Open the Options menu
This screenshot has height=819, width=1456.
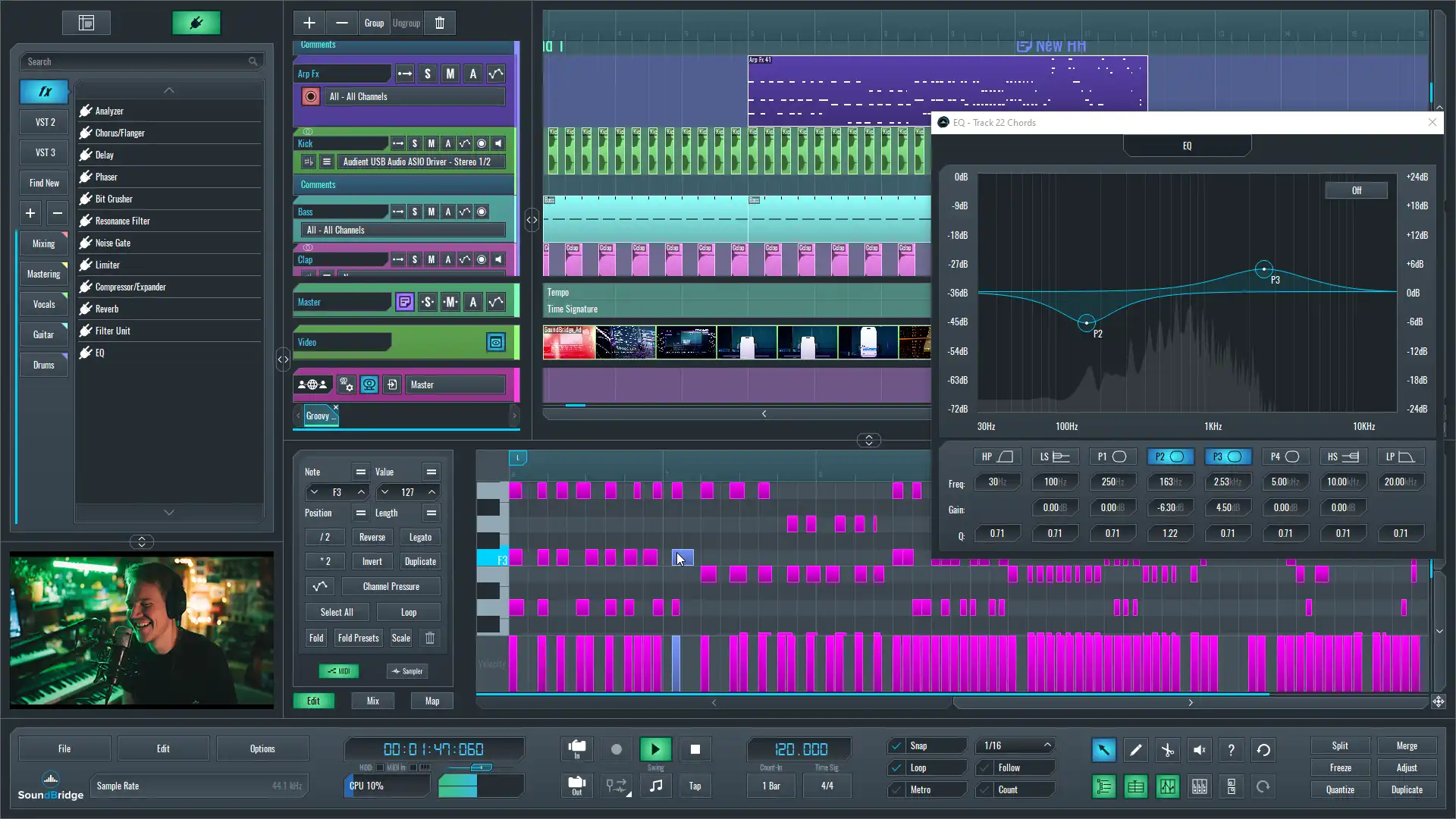coord(262,748)
